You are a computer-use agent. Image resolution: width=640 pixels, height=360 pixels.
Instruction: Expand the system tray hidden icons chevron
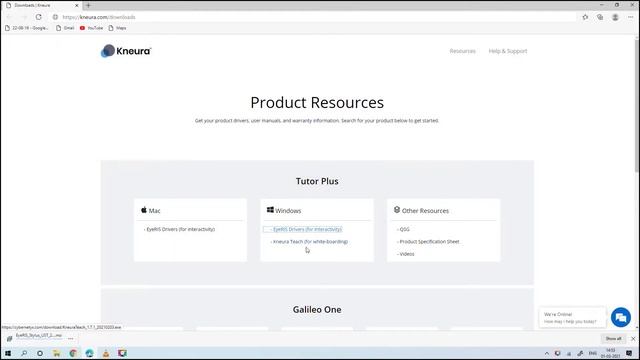coord(547,353)
